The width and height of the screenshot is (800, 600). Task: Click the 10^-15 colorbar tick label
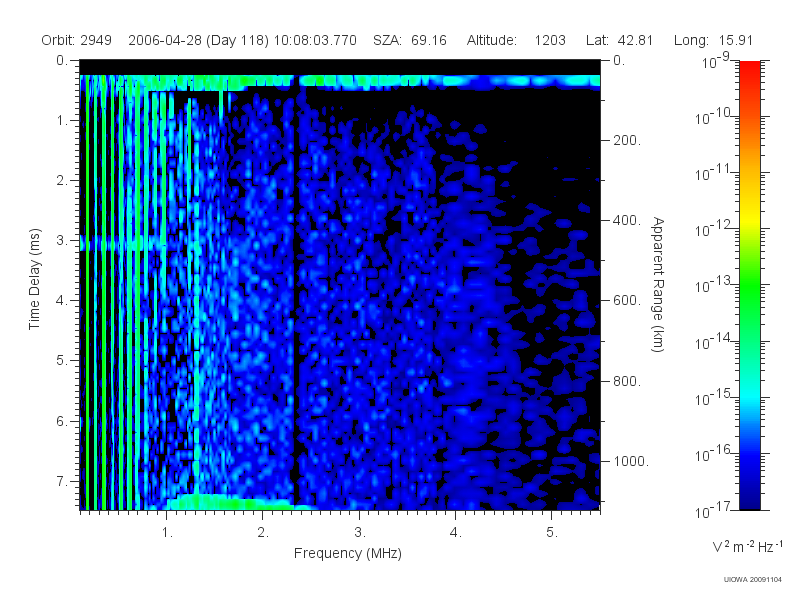click(714, 397)
